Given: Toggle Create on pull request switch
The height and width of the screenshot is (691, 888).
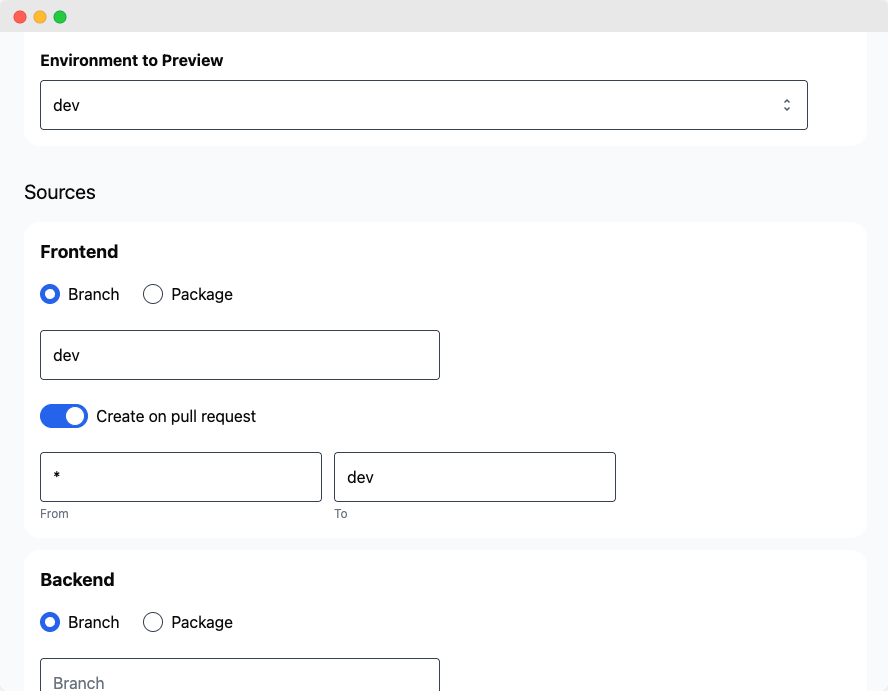Looking at the screenshot, I should click(x=64, y=416).
